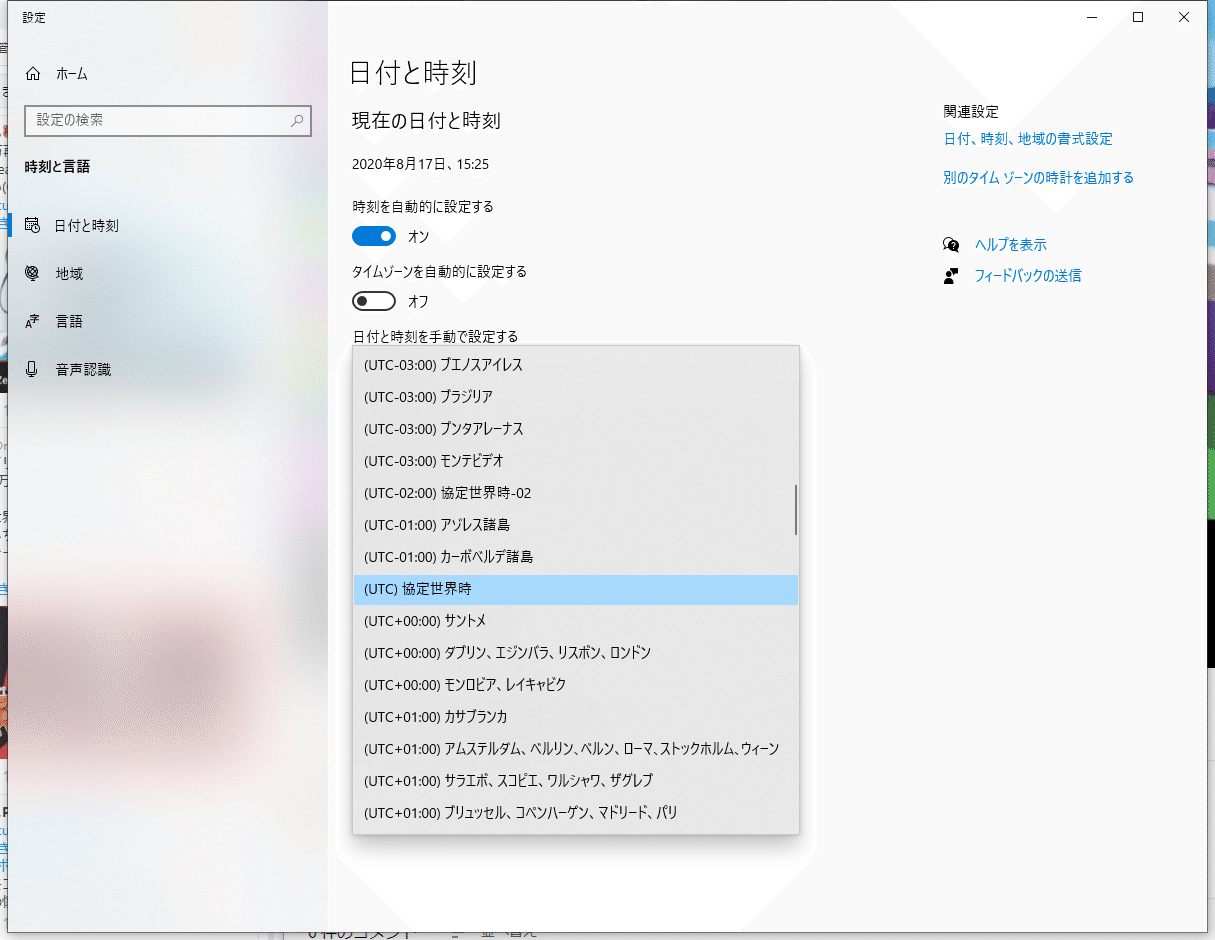Click the Home house icon in the sidebar
1215x940 pixels.
click(x=33, y=74)
